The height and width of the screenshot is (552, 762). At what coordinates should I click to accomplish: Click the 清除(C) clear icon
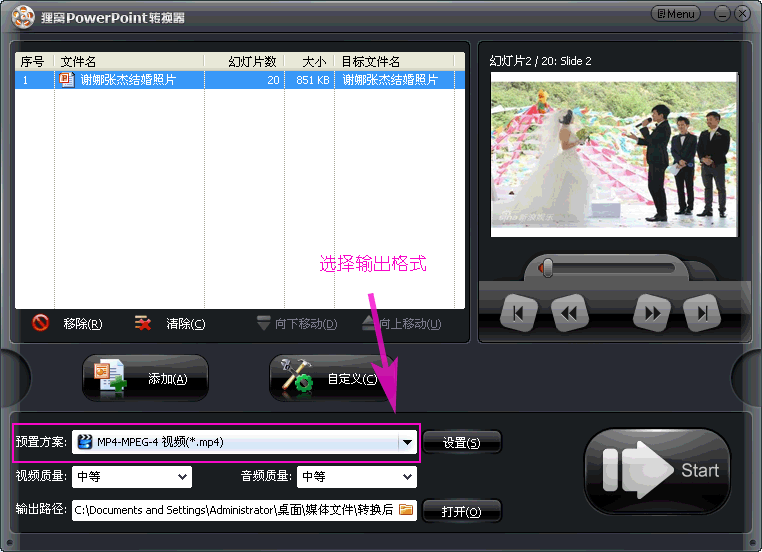[x=143, y=323]
